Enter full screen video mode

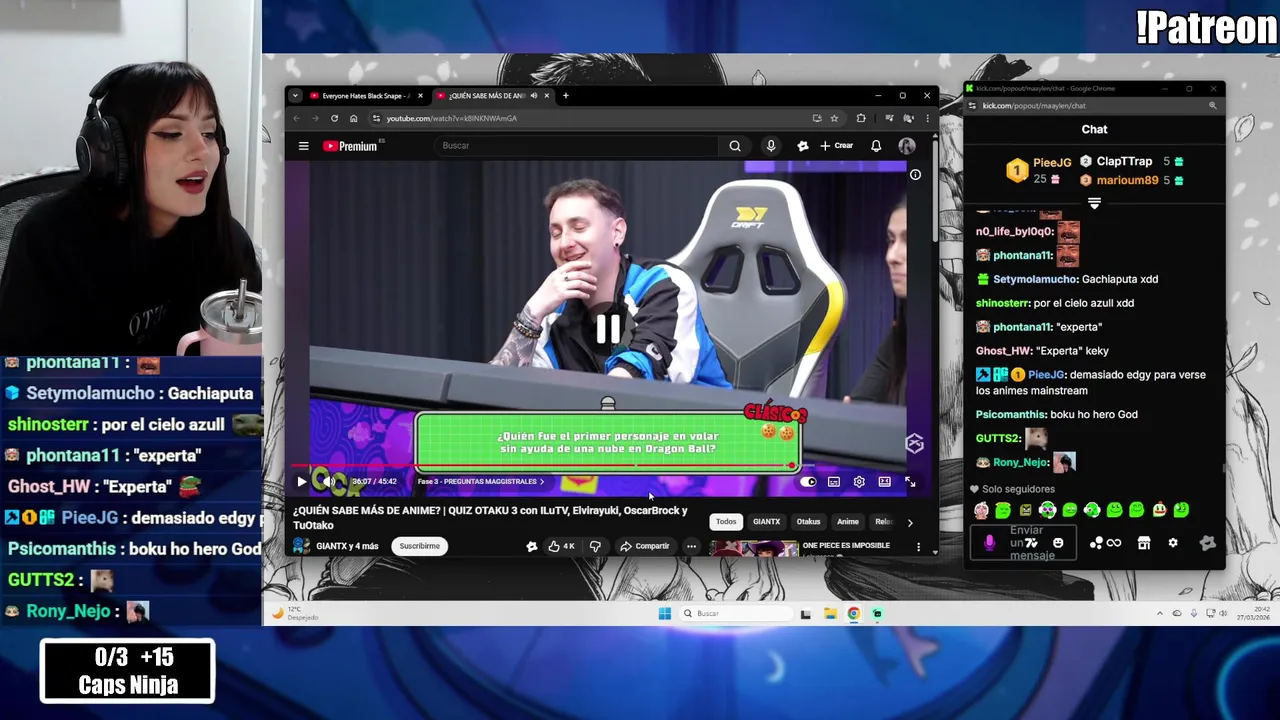[x=910, y=482]
